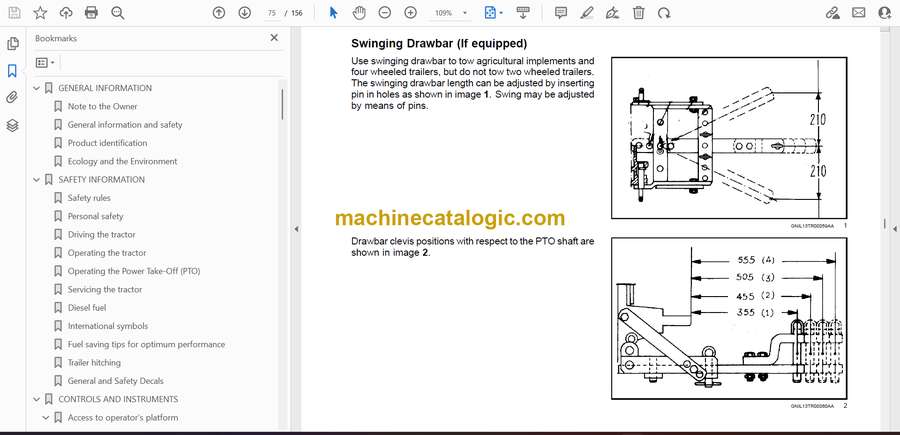The height and width of the screenshot is (435, 900).
Task: Open Fuel saving tips for optimum performance
Action: tap(146, 344)
